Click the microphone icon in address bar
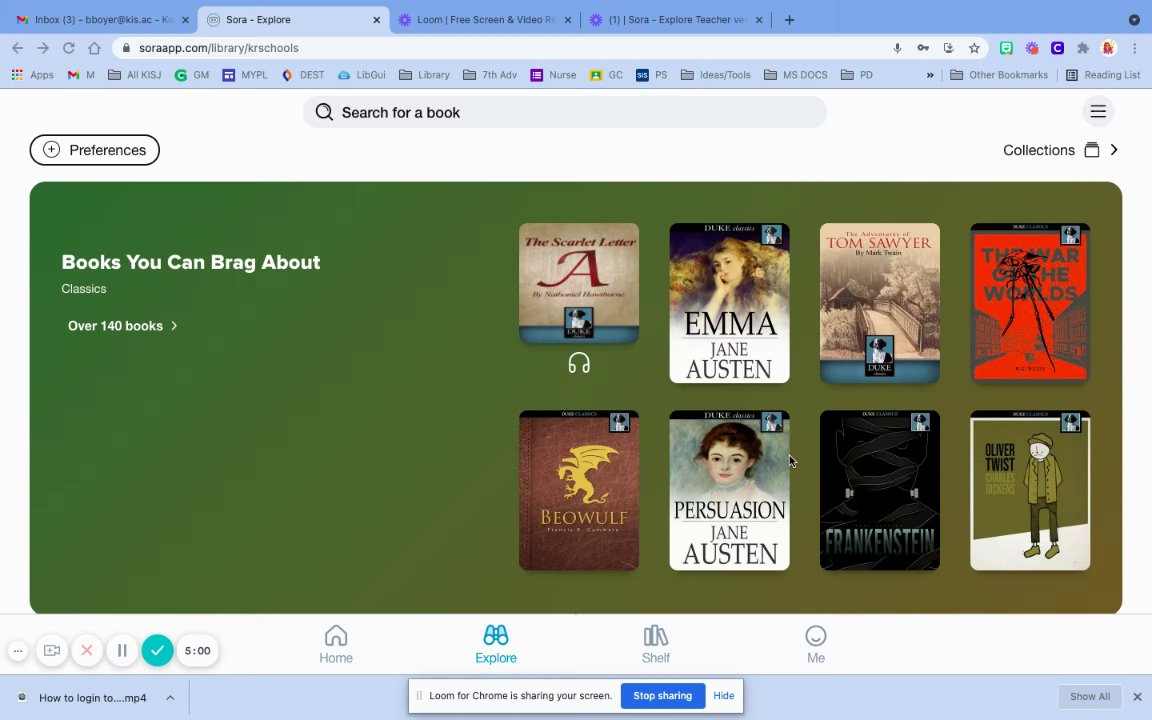Image resolution: width=1152 pixels, height=720 pixels. point(897,48)
